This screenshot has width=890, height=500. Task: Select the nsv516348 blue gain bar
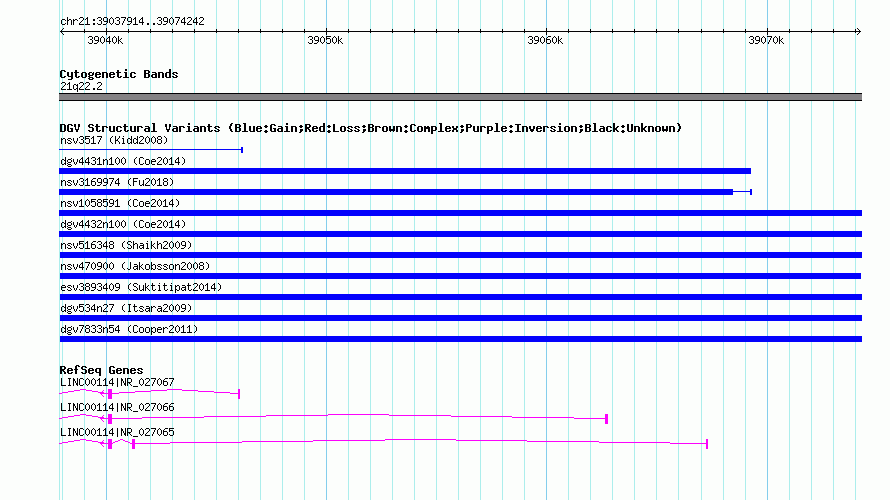click(460, 255)
